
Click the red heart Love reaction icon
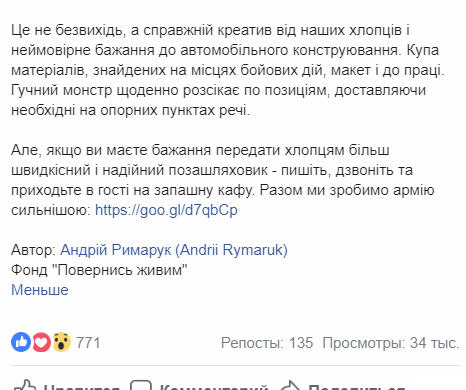[x=41, y=342]
